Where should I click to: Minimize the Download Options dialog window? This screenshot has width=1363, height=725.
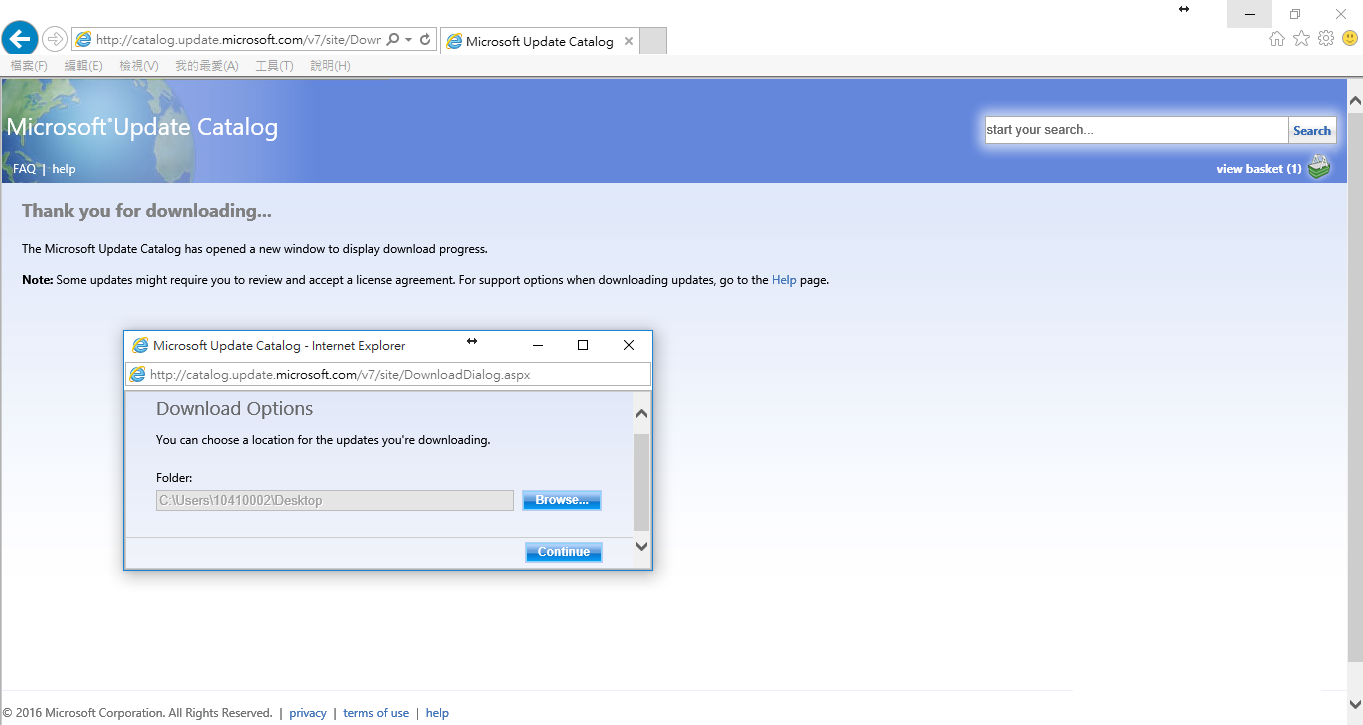[x=538, y=345]
